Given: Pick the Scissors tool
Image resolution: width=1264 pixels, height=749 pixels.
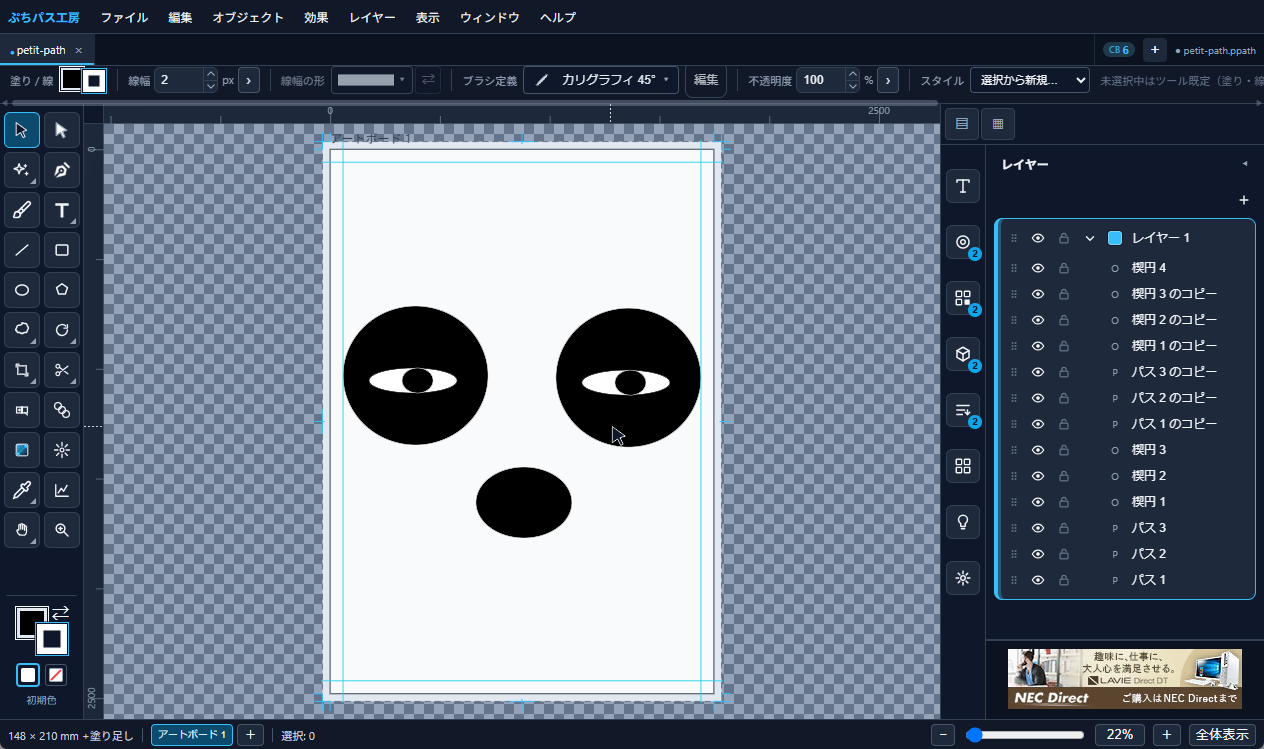Looking at the screenshot, I should [x=62, y=370].
